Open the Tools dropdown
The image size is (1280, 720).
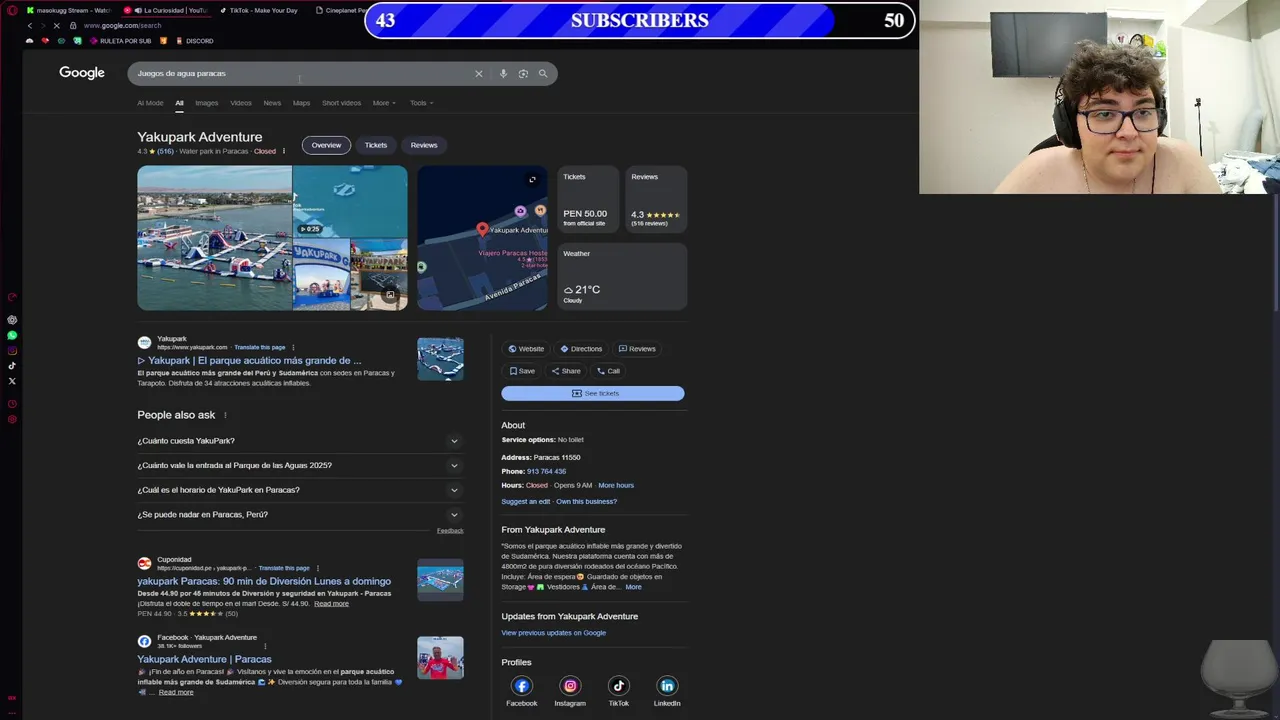point(421,103)
